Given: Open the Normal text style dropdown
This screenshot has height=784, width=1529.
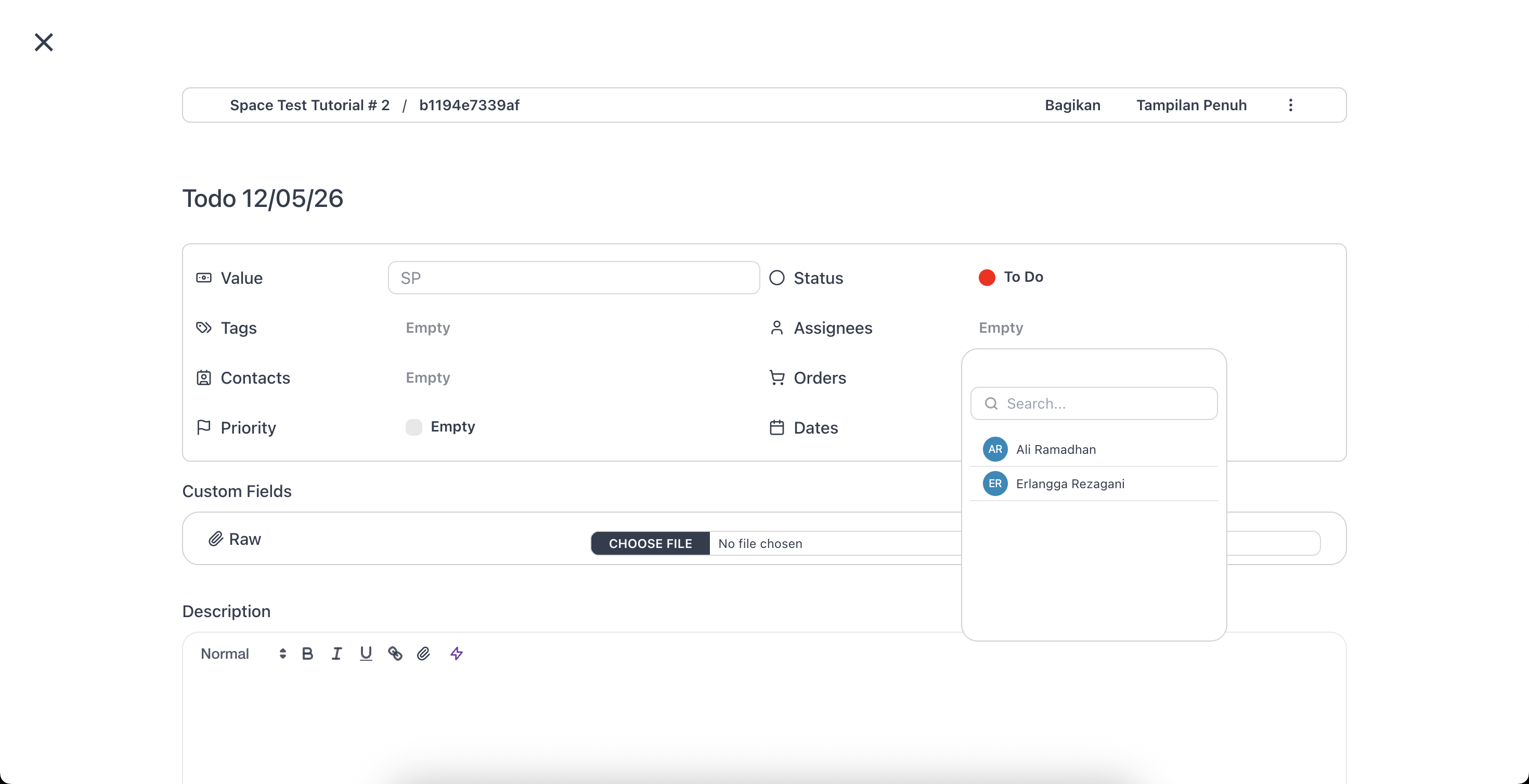Looking at the screenshot, I should (x=243, y=654).
